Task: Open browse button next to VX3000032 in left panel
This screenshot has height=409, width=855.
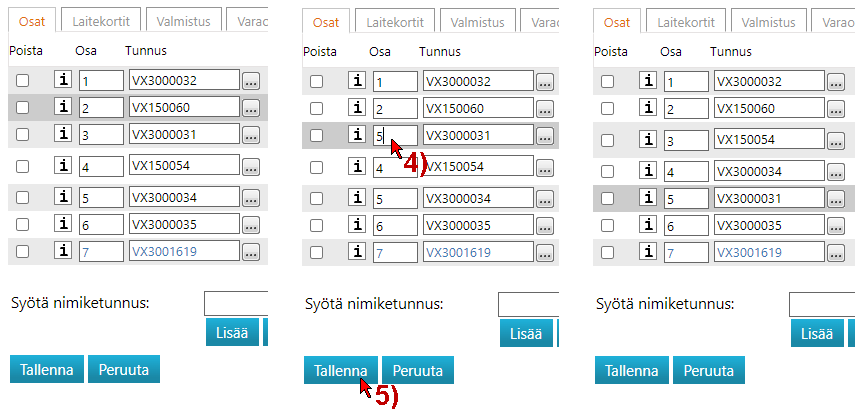Action: pos(251,82)
